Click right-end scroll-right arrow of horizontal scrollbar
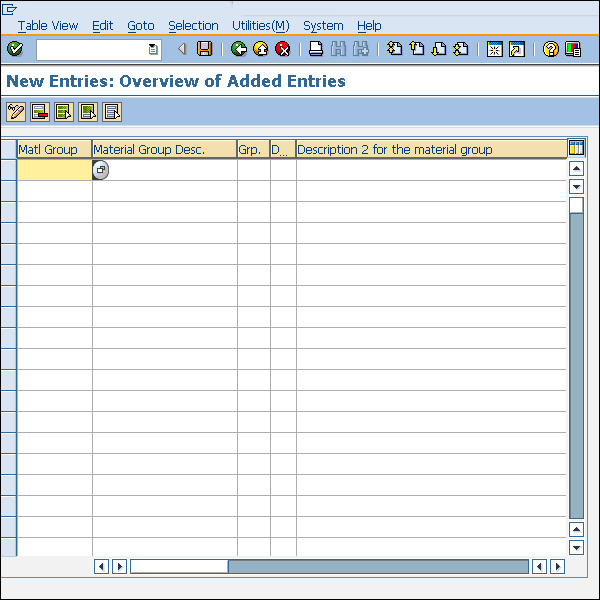 [x=558, y=566]
